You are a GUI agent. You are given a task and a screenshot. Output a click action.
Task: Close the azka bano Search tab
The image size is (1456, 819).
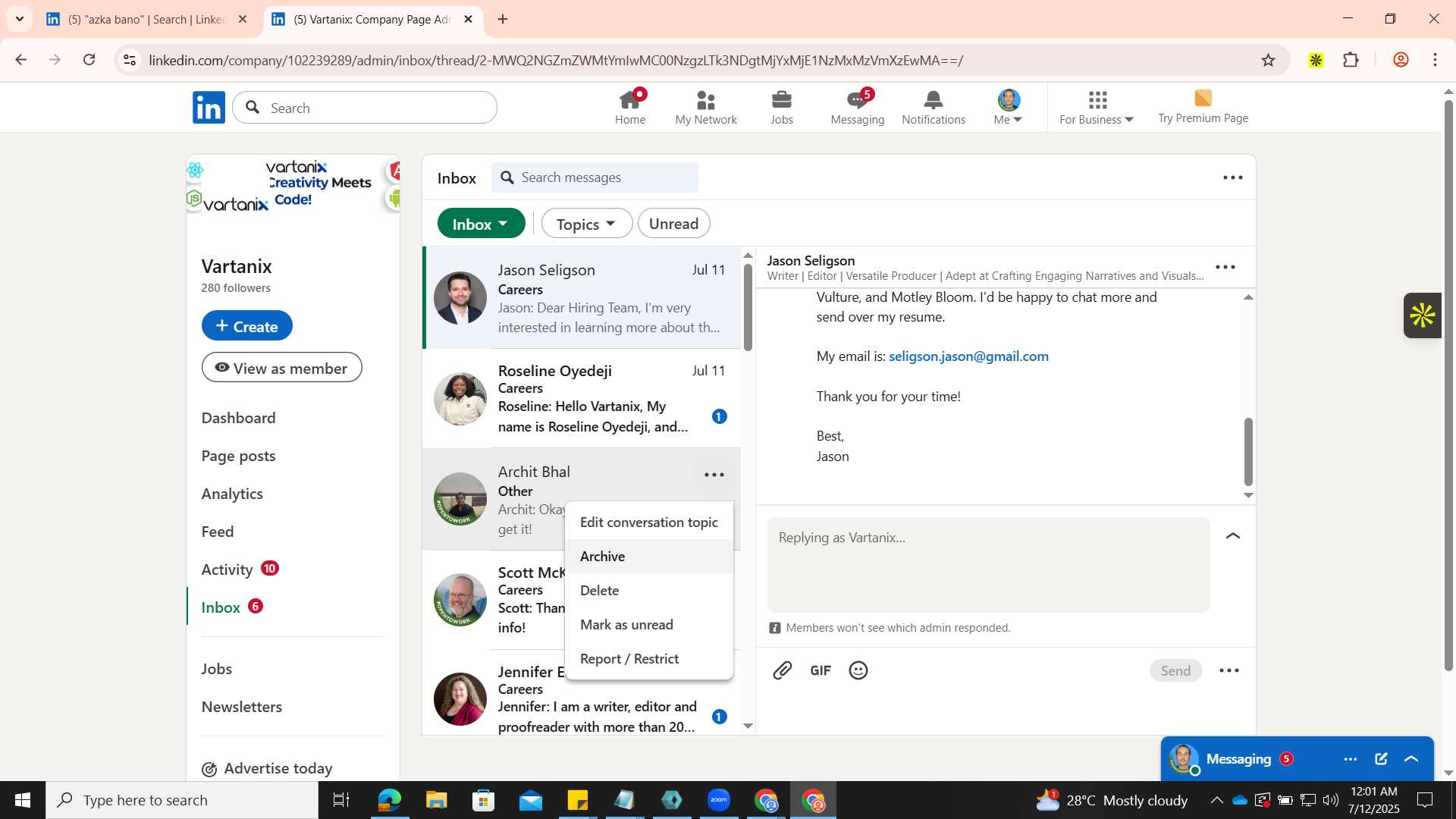click(243, 19)
